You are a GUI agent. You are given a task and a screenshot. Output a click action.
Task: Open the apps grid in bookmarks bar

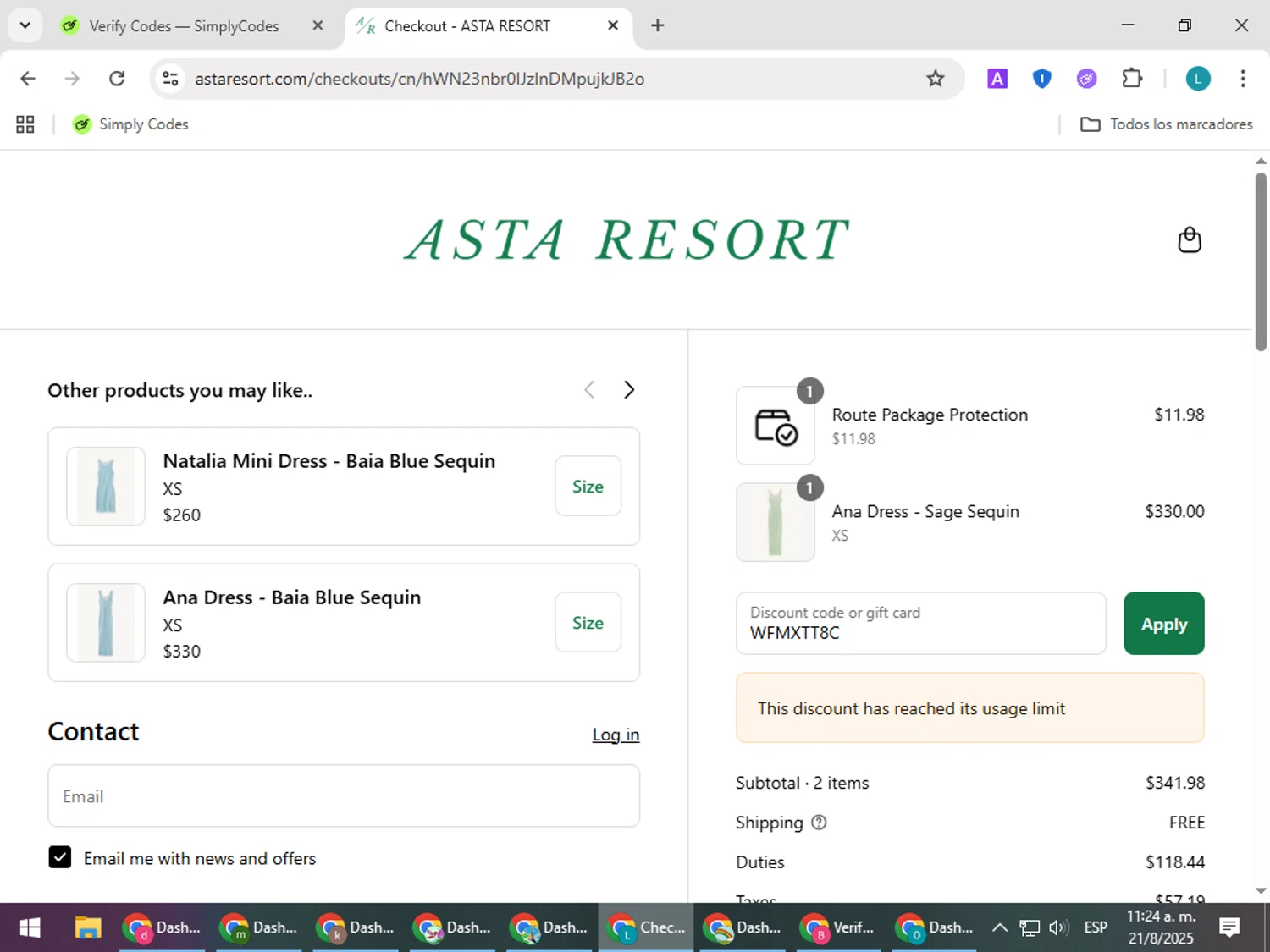coord(25,124)
